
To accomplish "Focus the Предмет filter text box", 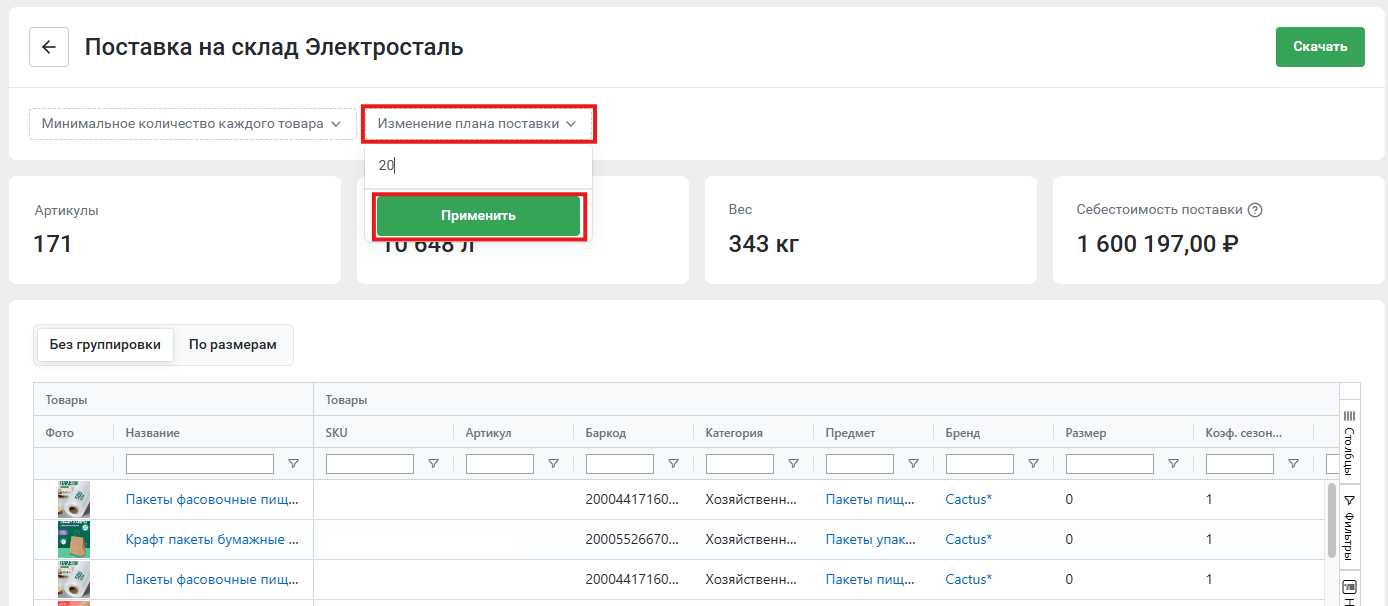I will point(860,464).
